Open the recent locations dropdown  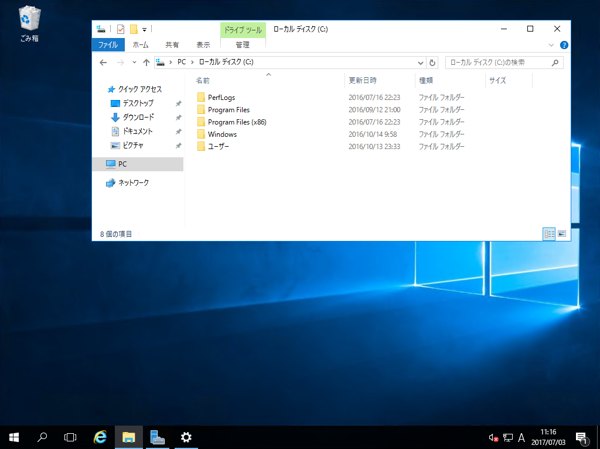[134, 62]
